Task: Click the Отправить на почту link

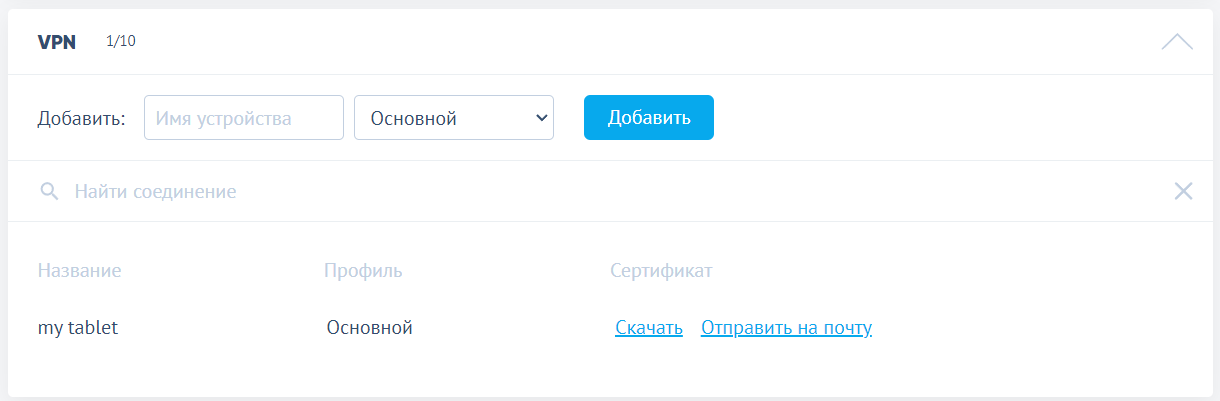Action: coord(786,328)
